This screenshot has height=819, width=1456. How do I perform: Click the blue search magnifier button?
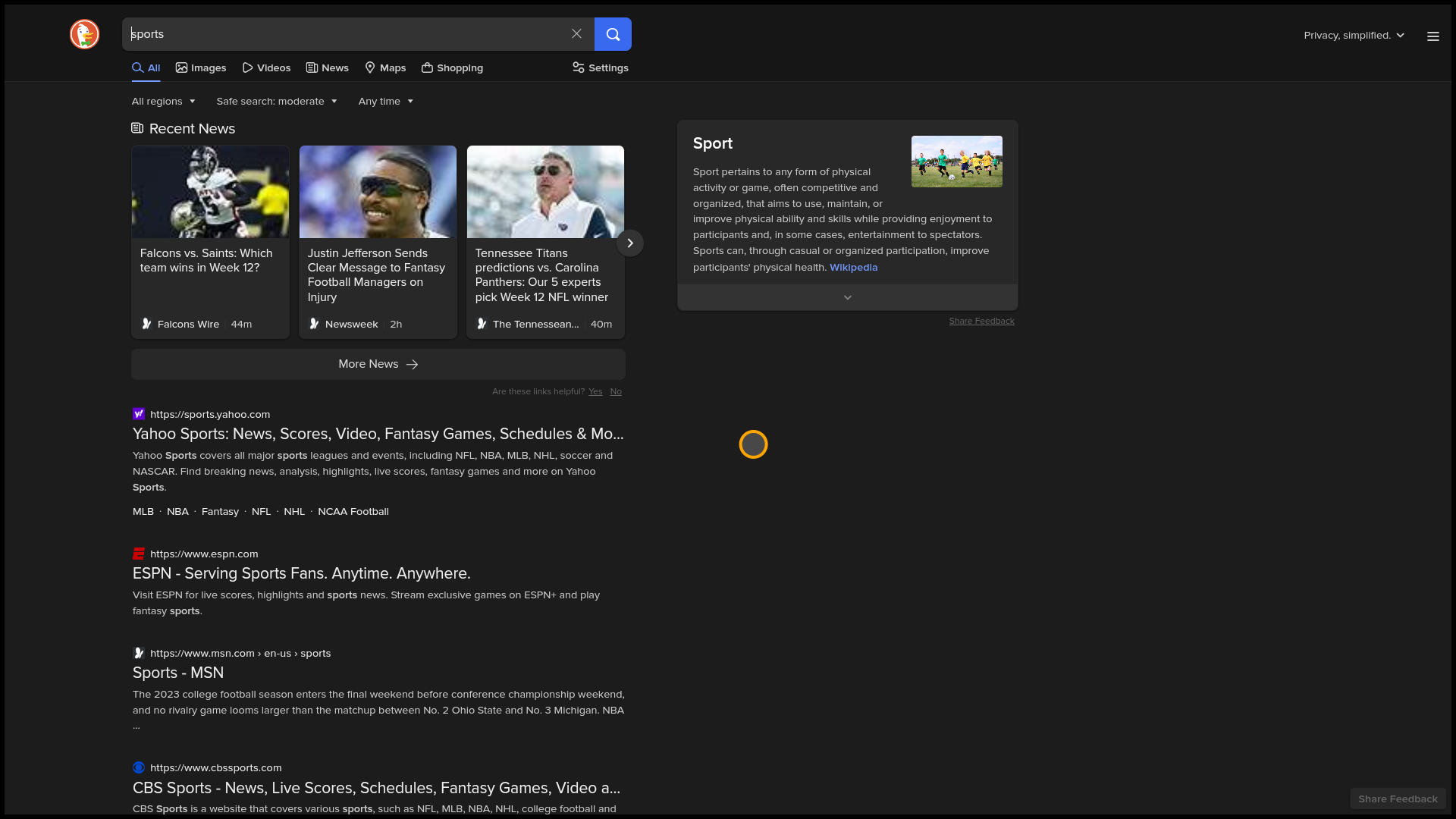click(x=613, y=34)
